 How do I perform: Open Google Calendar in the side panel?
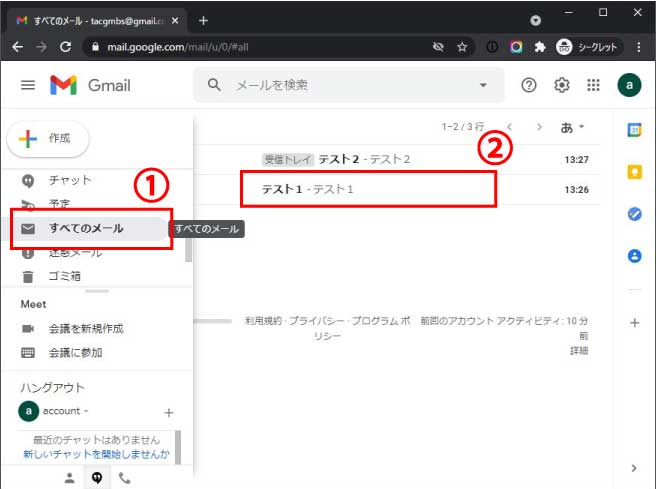pos(634,130)
